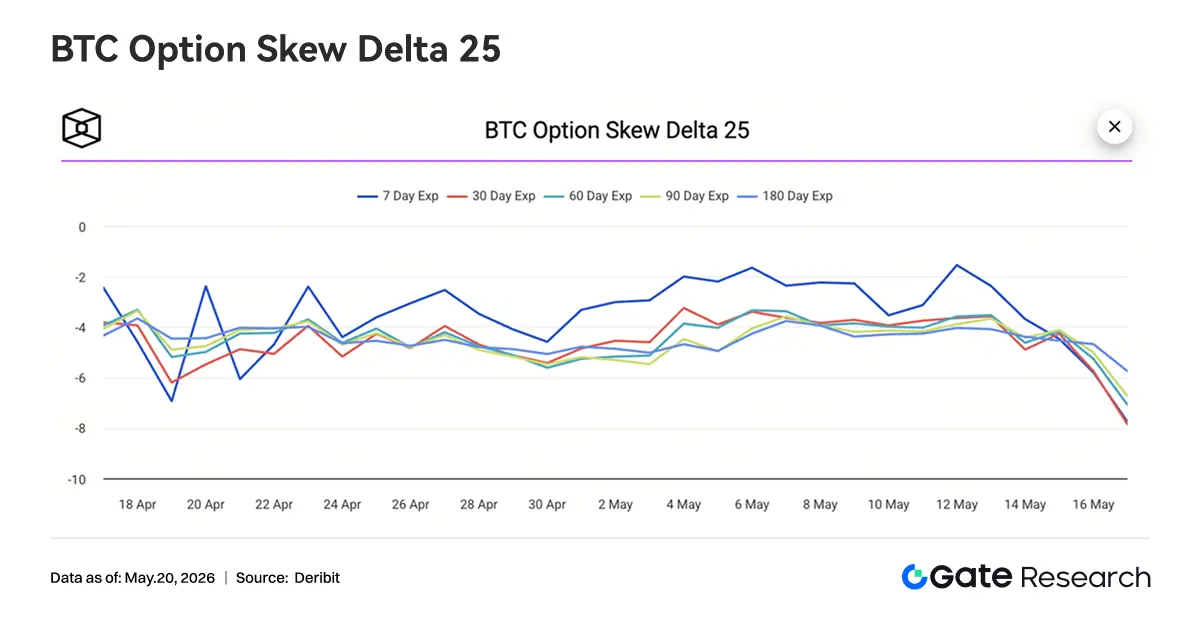Click the 12 May x-axis label
The width and height of the screenshot is (1200, 617).
[957, 505]
